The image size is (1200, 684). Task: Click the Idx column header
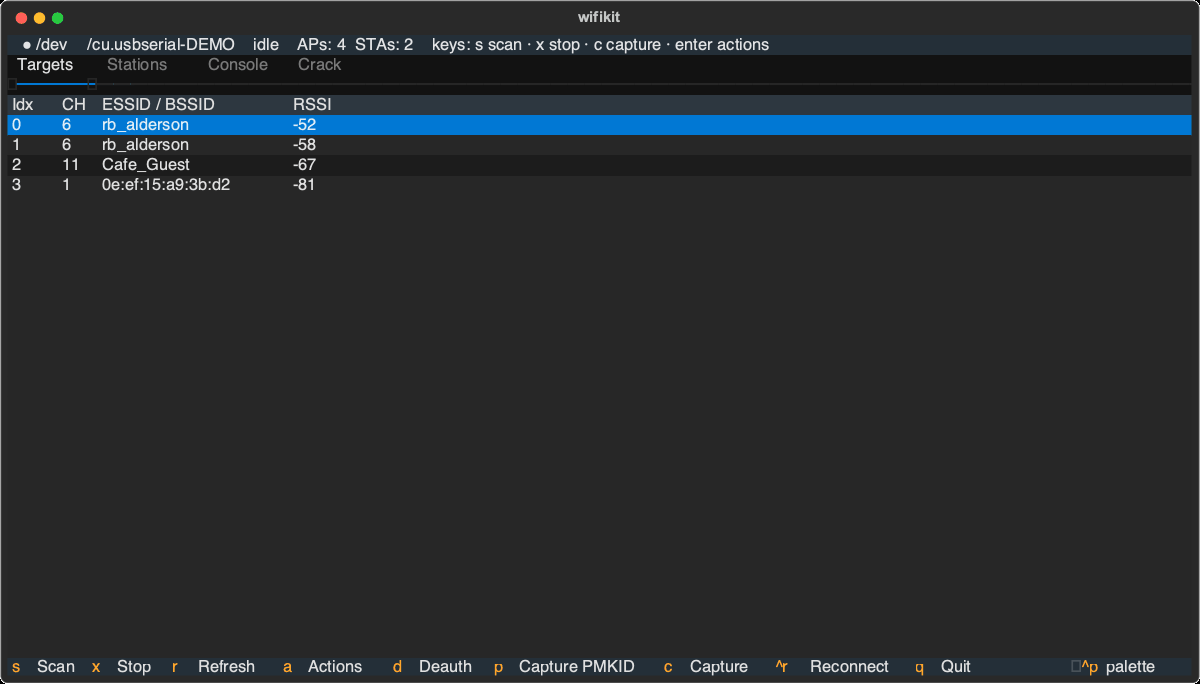pos(22,104)
